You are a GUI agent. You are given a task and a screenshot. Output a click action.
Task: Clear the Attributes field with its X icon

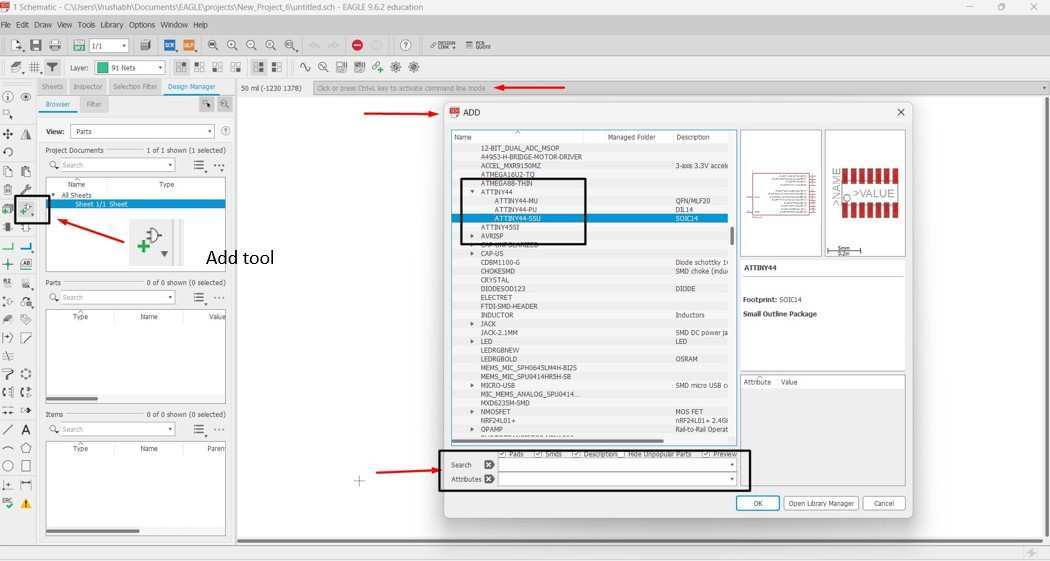(489, 479)
